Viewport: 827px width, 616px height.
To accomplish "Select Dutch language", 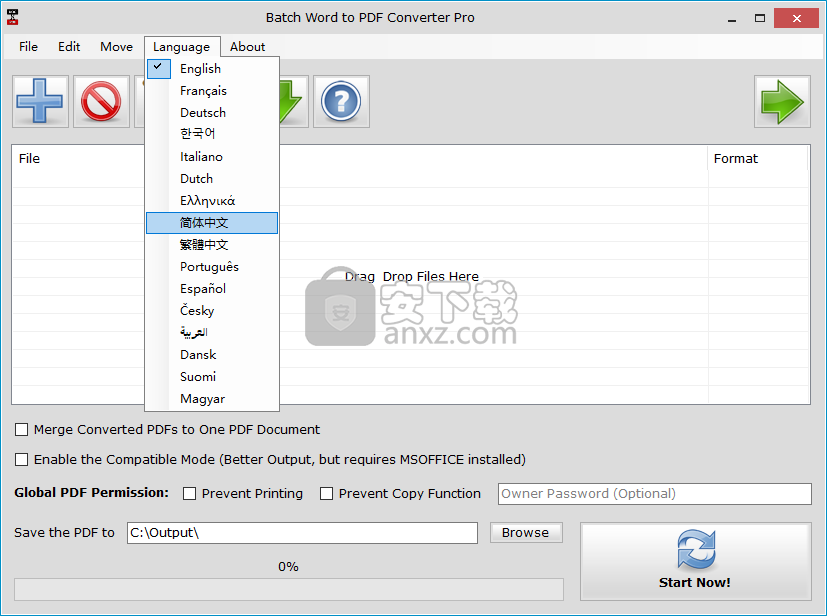I will 212,179.
